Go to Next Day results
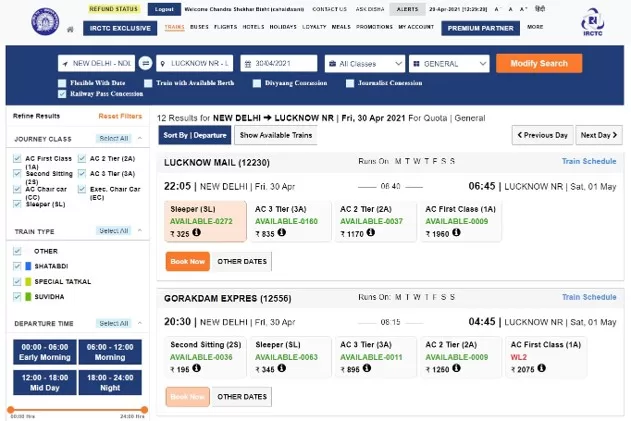631x421 pixels. pos(599,135)
